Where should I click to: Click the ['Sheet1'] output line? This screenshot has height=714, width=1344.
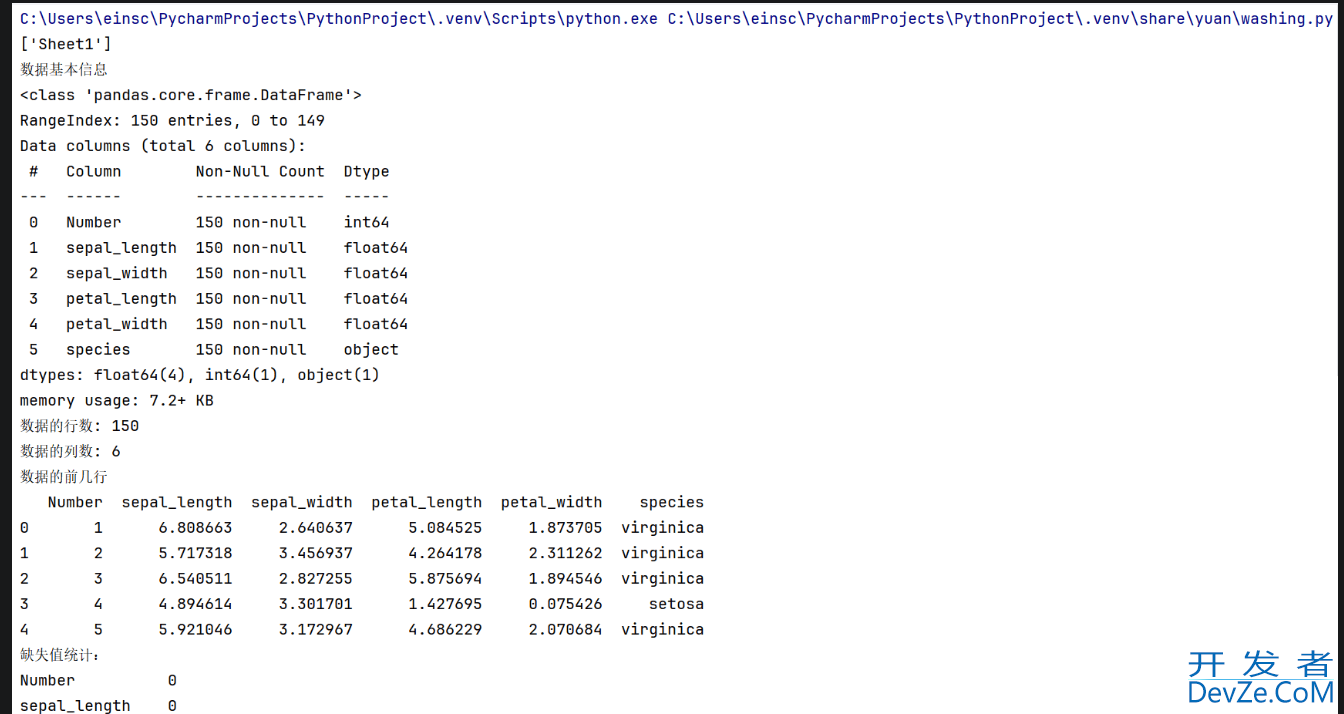click(66, 44)
